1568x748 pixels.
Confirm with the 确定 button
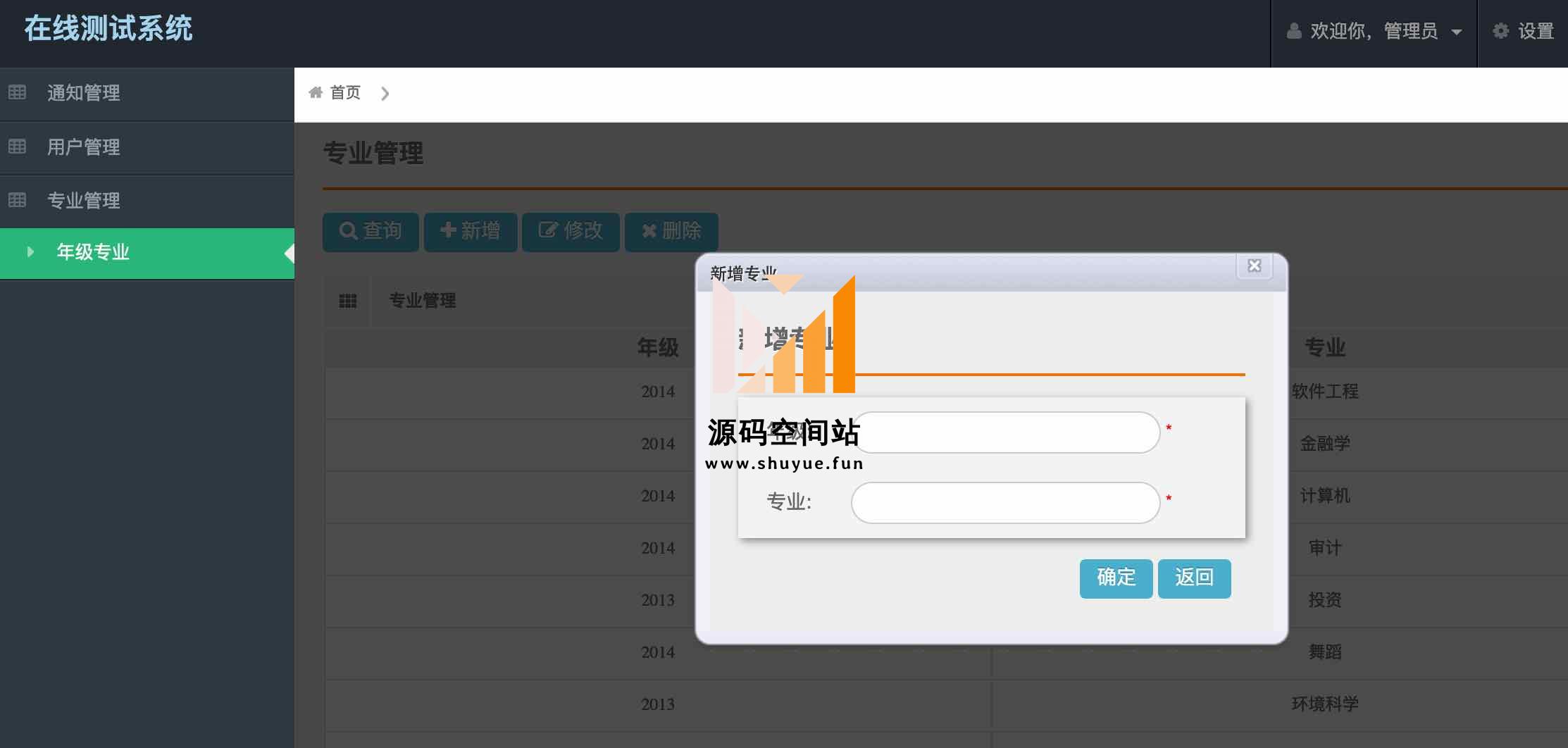(x=1116, y=579)
